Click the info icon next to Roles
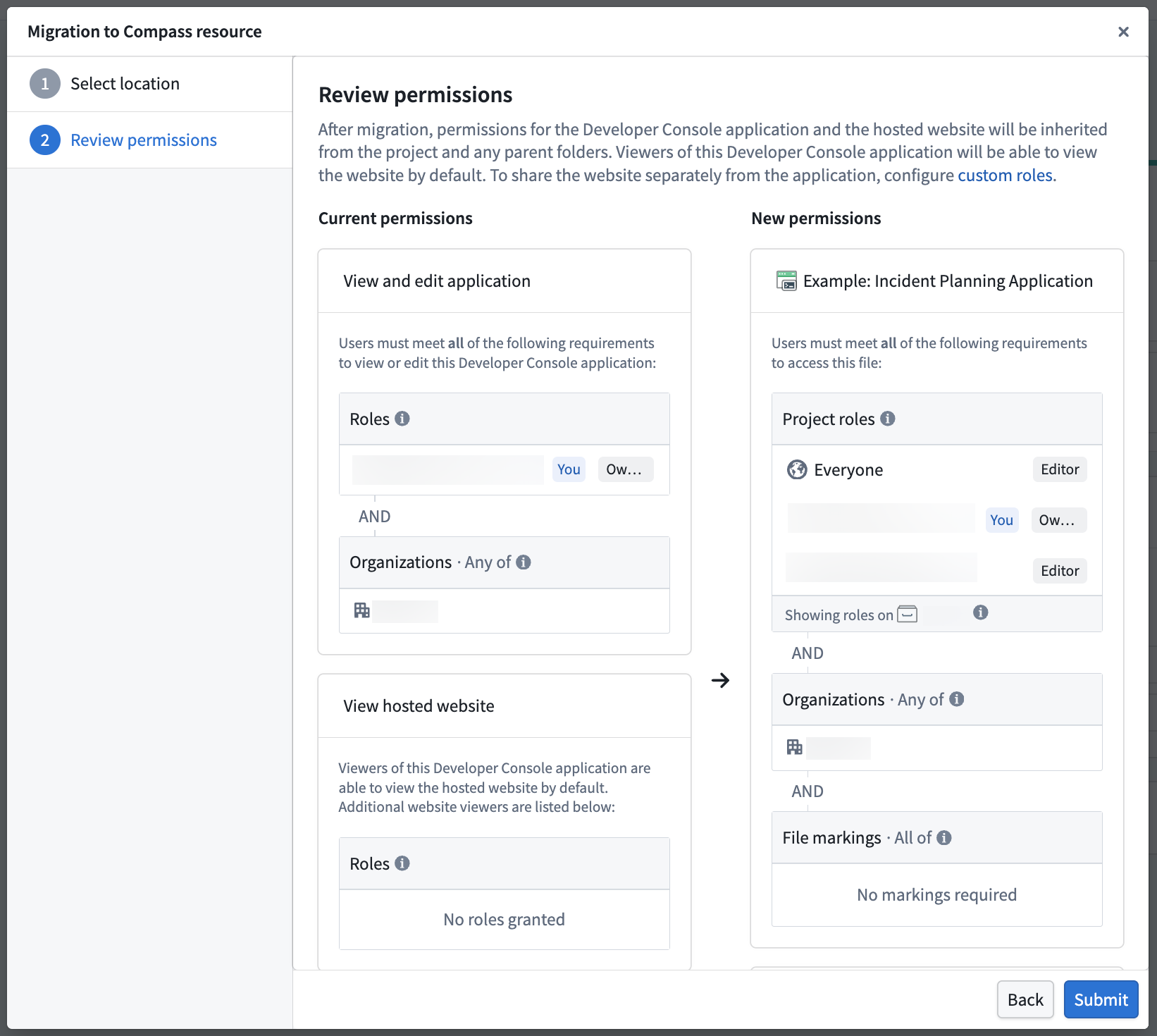 (x=402, y=418)
